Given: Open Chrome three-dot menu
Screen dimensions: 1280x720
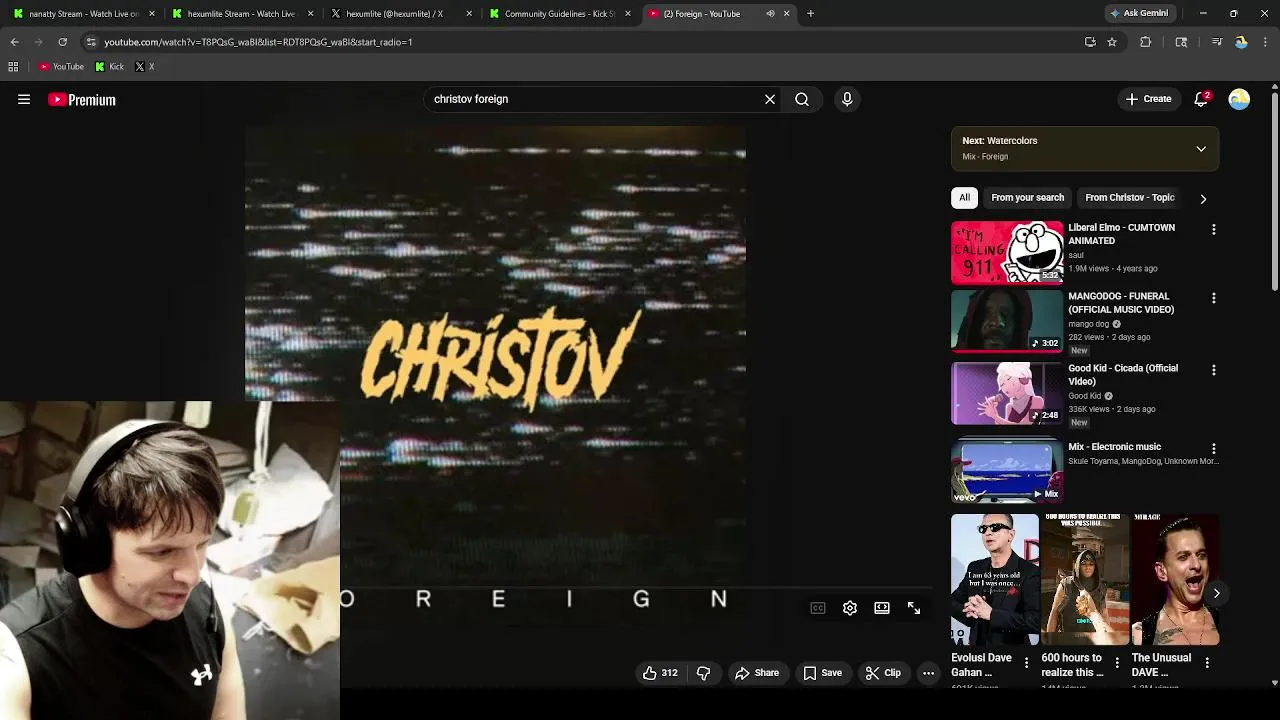Looking at the screenshot, I should (x=1266, y=42).
